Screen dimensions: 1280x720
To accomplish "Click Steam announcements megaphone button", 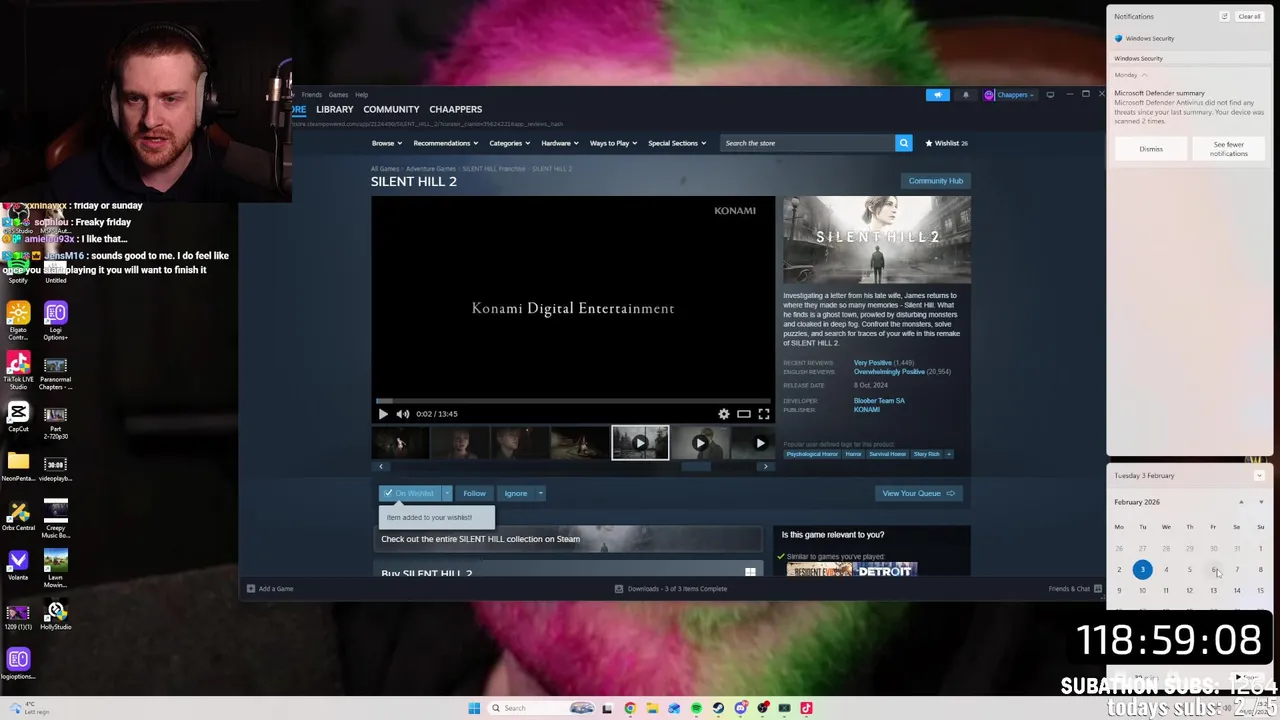I will pos(937,95).
